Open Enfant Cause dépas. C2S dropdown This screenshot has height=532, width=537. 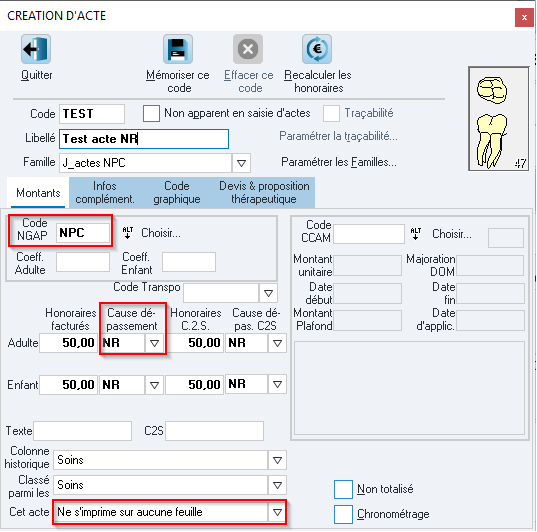pos(277,385)
